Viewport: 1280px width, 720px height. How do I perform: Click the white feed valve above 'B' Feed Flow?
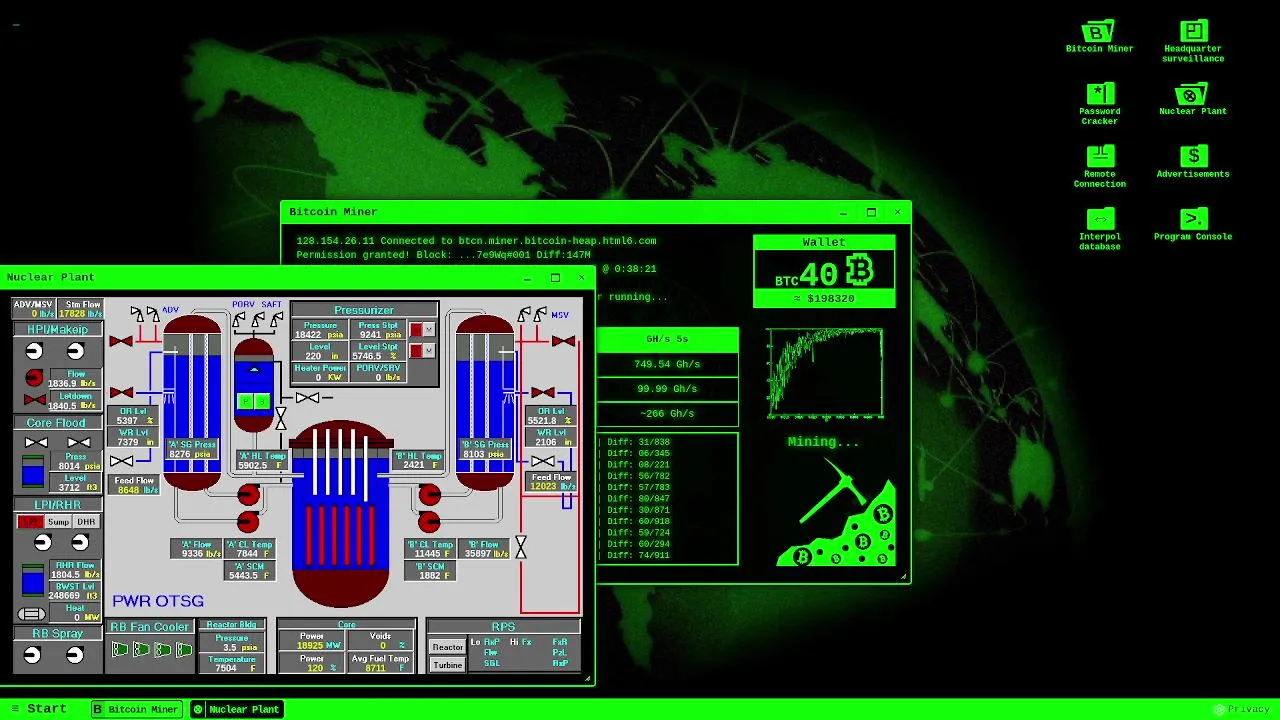pos(543,461)
